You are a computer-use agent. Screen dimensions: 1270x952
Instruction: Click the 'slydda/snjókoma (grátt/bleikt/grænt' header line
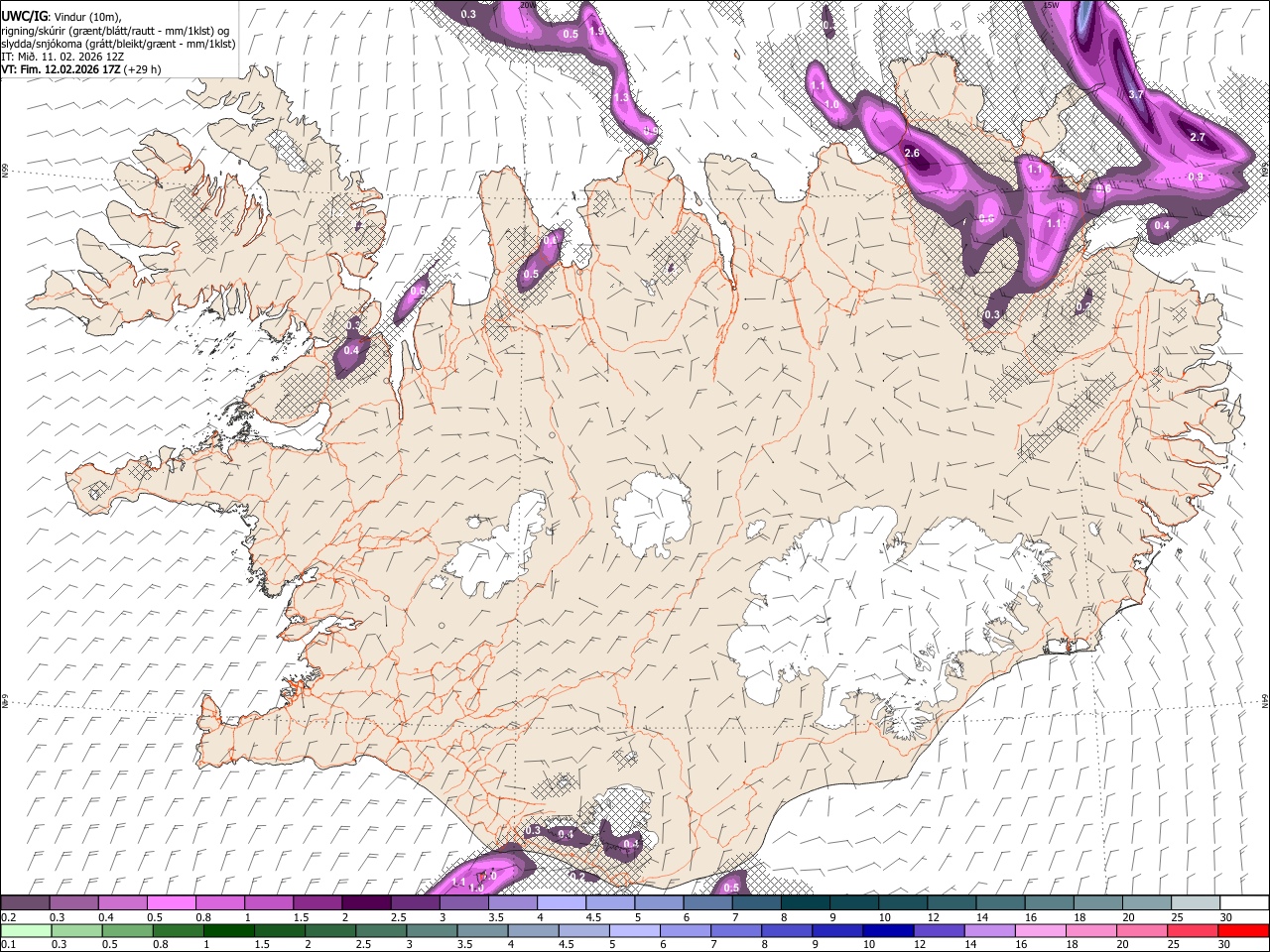(118, 44)
